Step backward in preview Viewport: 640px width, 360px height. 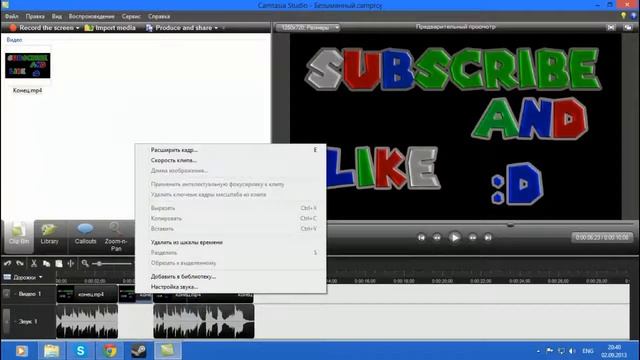437,238
